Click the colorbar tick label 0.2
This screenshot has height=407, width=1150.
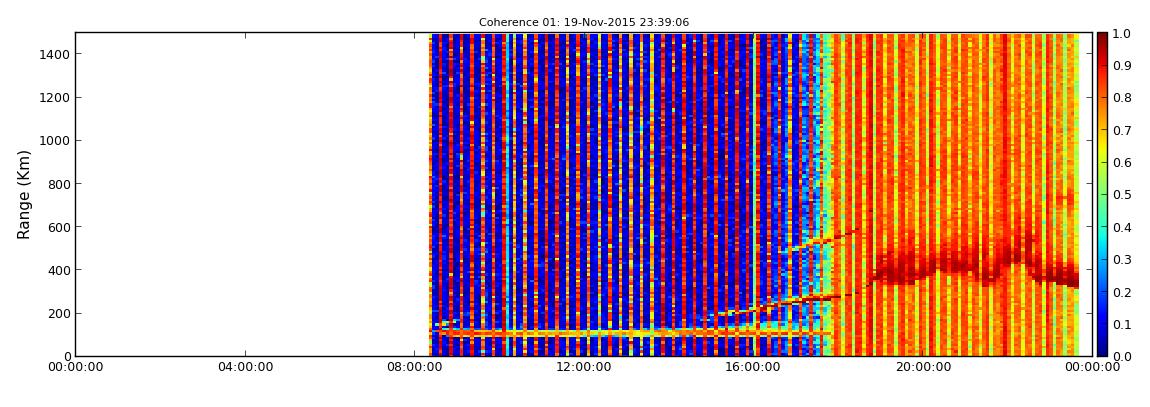pos(1123,292)
